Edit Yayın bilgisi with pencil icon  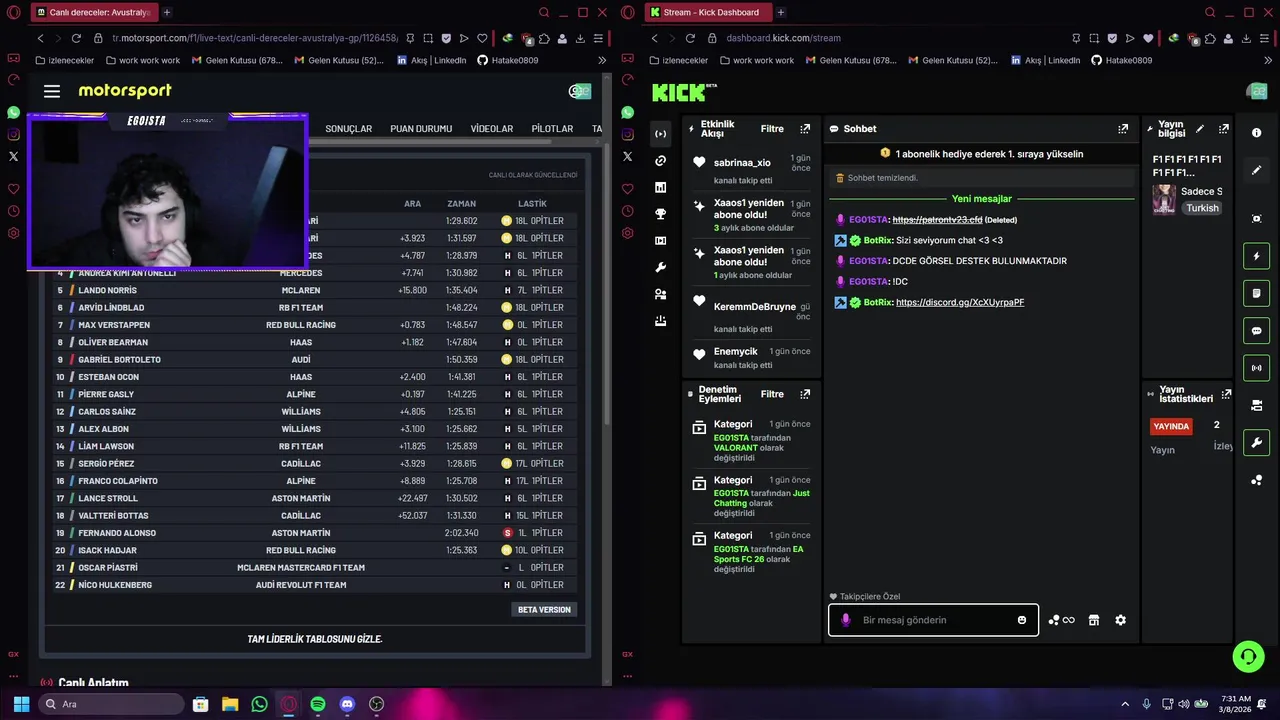[1200, 129]
